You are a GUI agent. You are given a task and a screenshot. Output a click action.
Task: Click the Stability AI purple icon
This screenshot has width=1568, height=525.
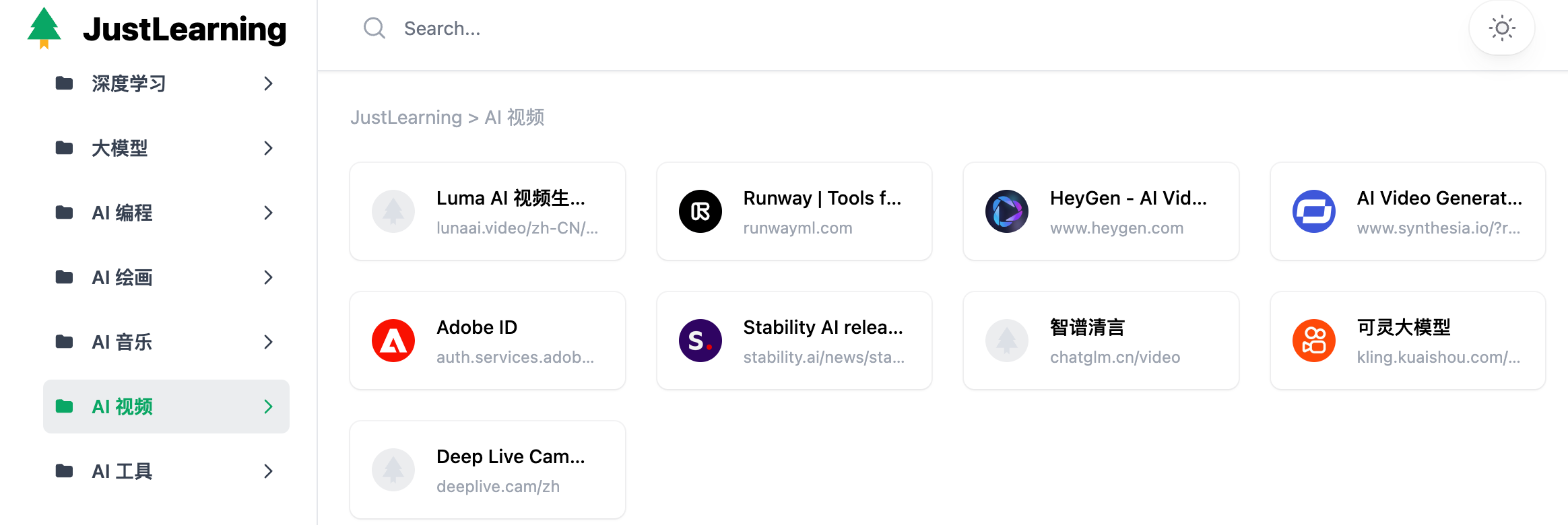[x=700, y=341]
